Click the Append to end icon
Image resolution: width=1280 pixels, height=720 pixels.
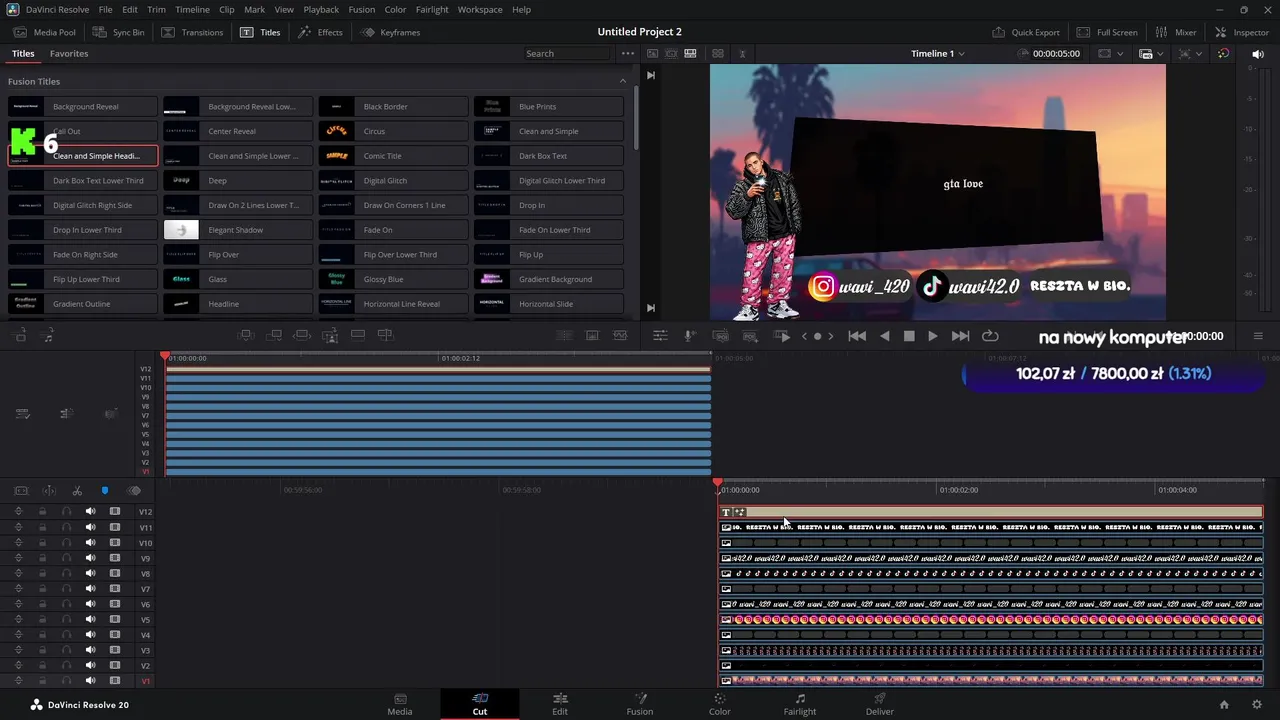point(274,335)
